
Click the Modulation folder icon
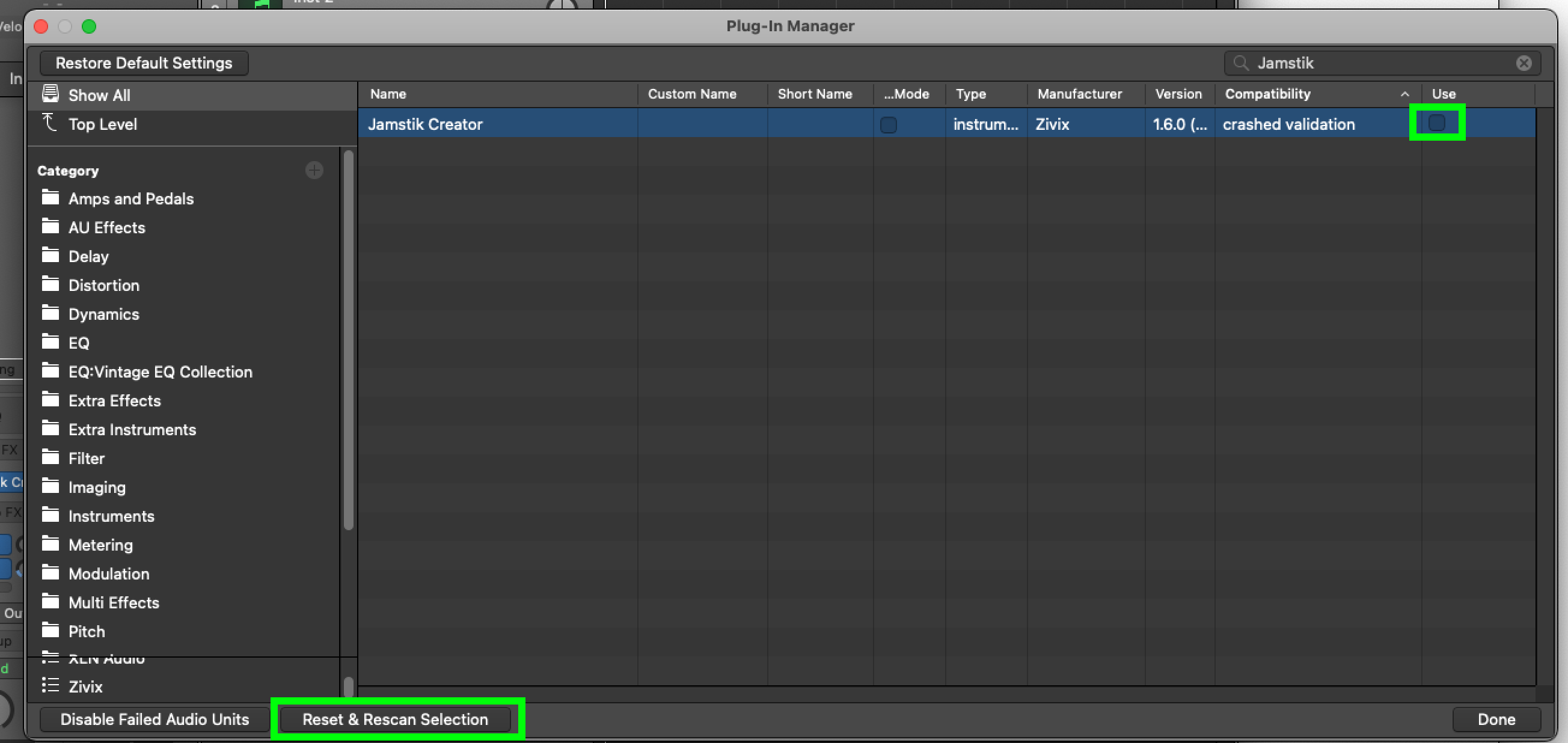click(x=50, y=573)
